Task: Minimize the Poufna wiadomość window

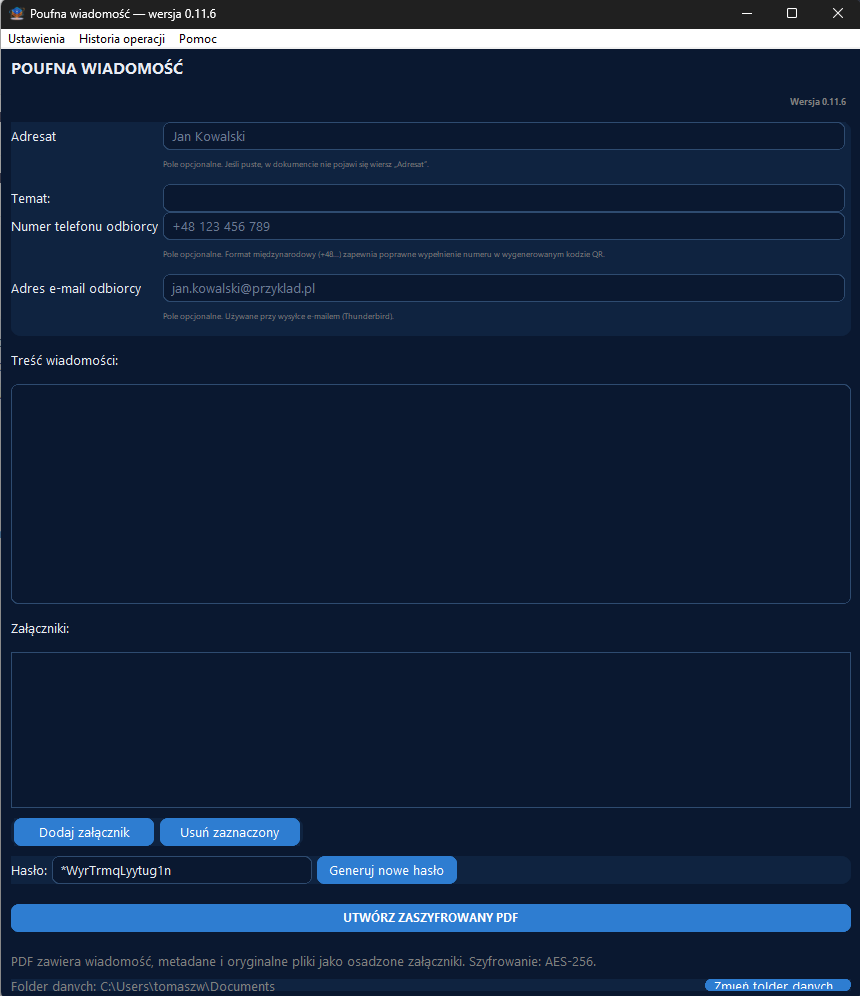Action: (747, 13)
